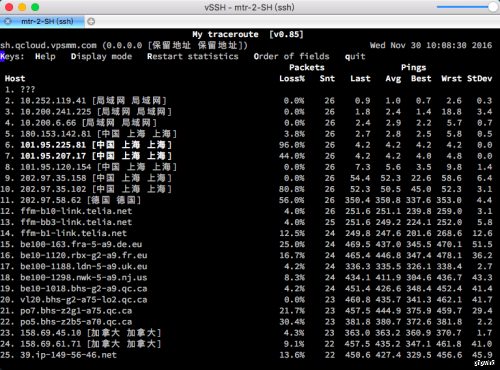This screenshot has height=370, width=500.
Task: Click the Display mode option
Action: tap(101, 56)
